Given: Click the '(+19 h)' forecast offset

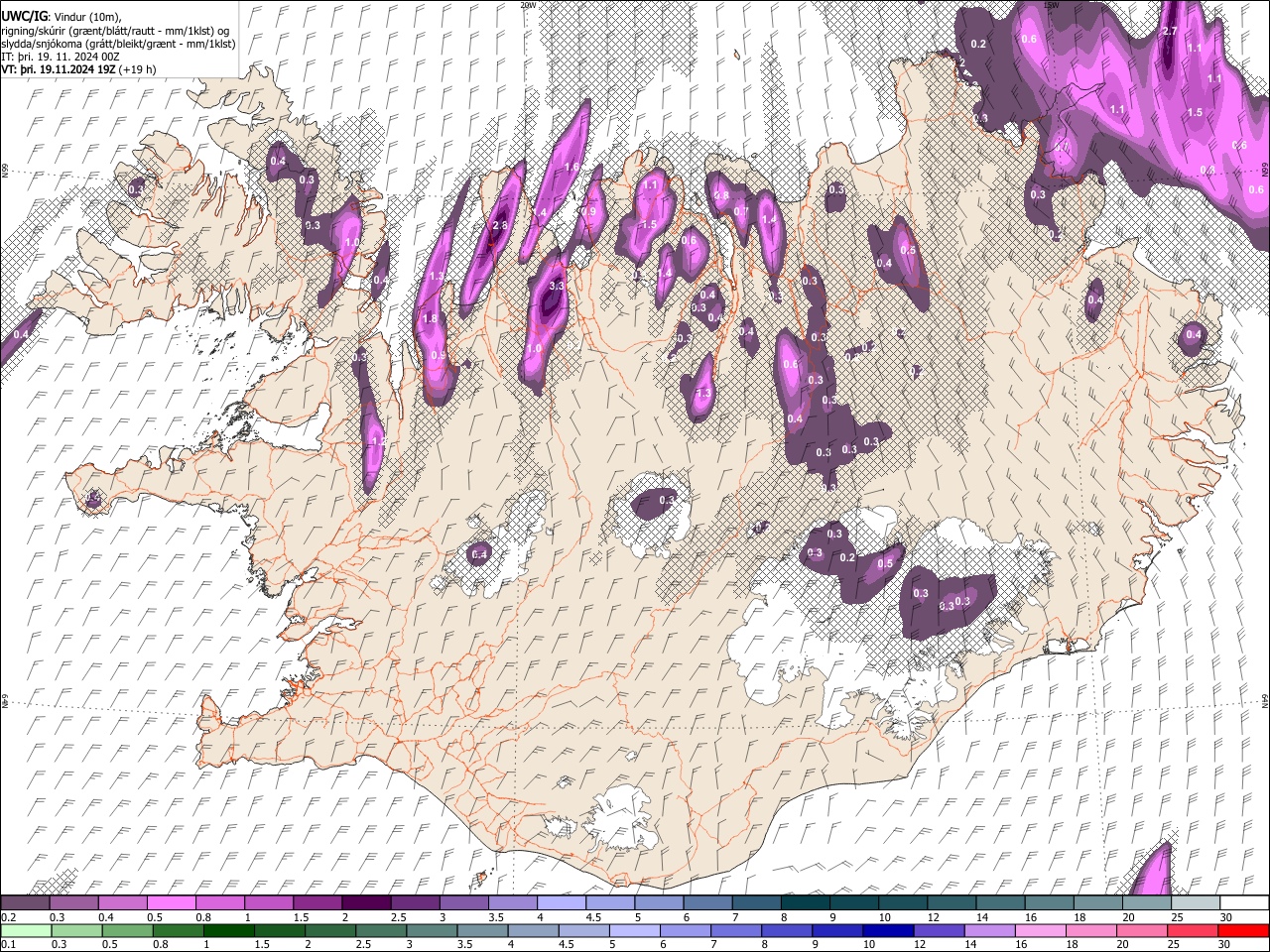Looking at the screenshot, I should click(137, 70).
